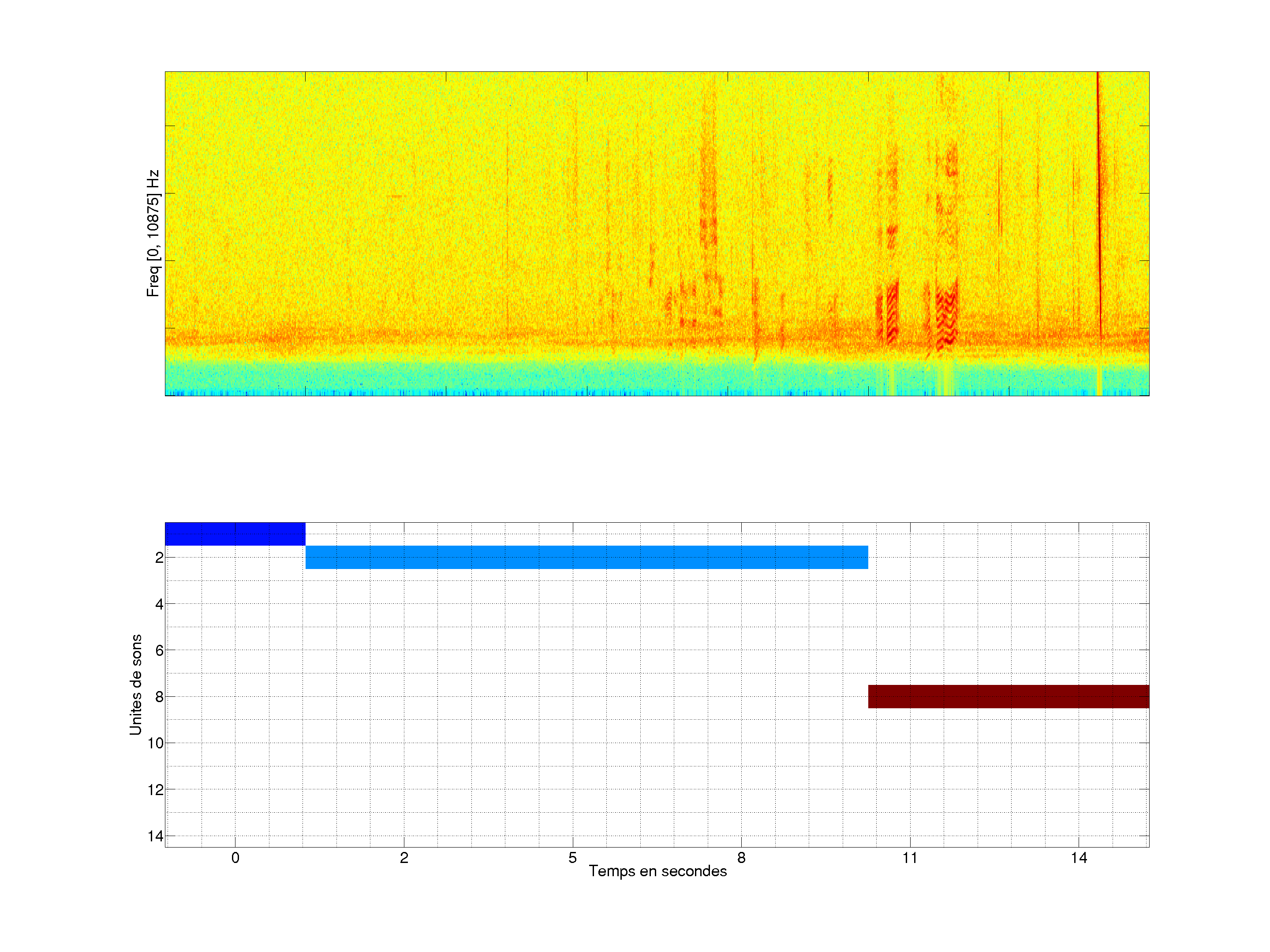Click the red zigzag chirp pattern in spectrogram

(946, 319)
